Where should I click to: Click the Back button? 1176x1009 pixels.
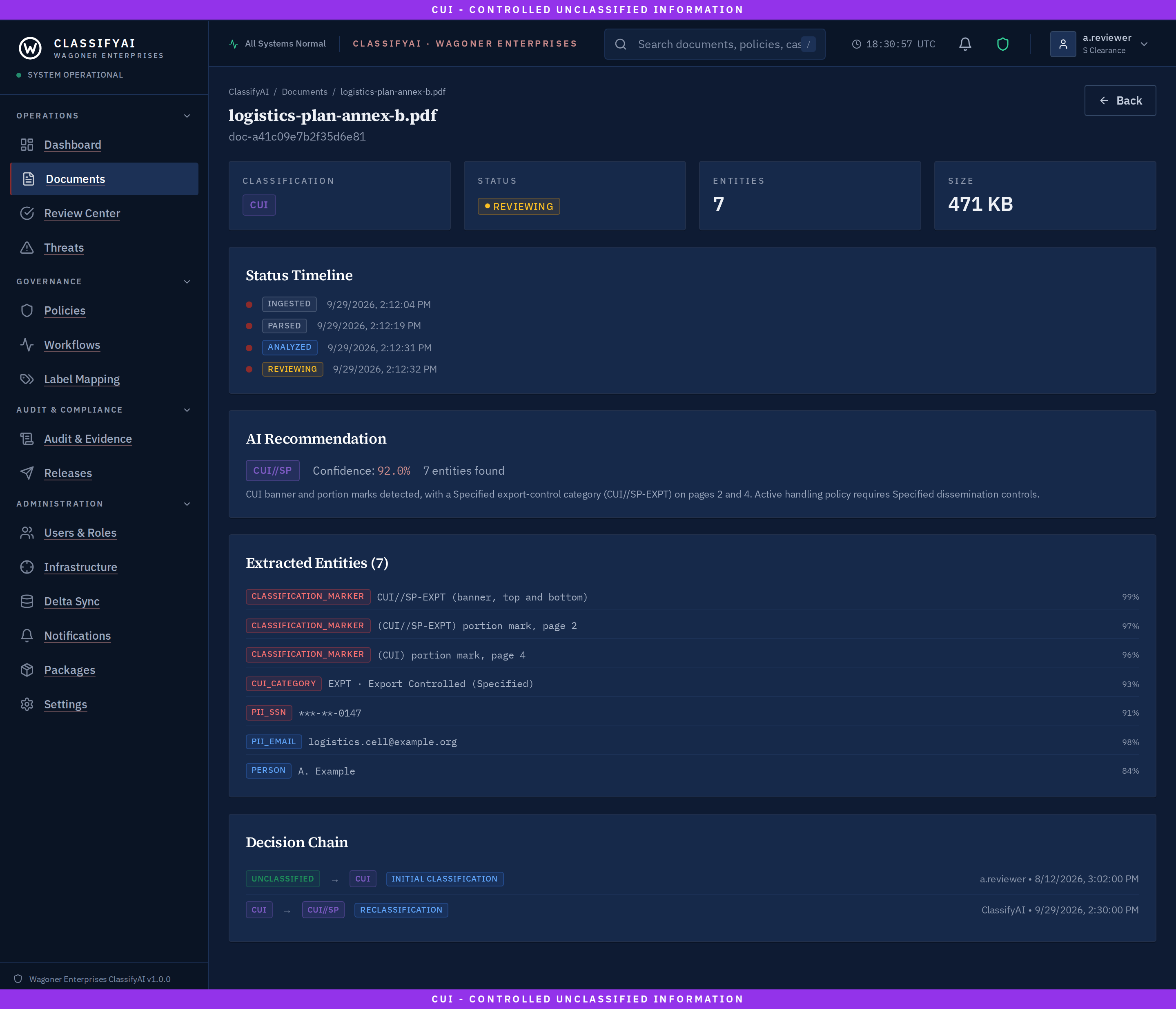1120,100
